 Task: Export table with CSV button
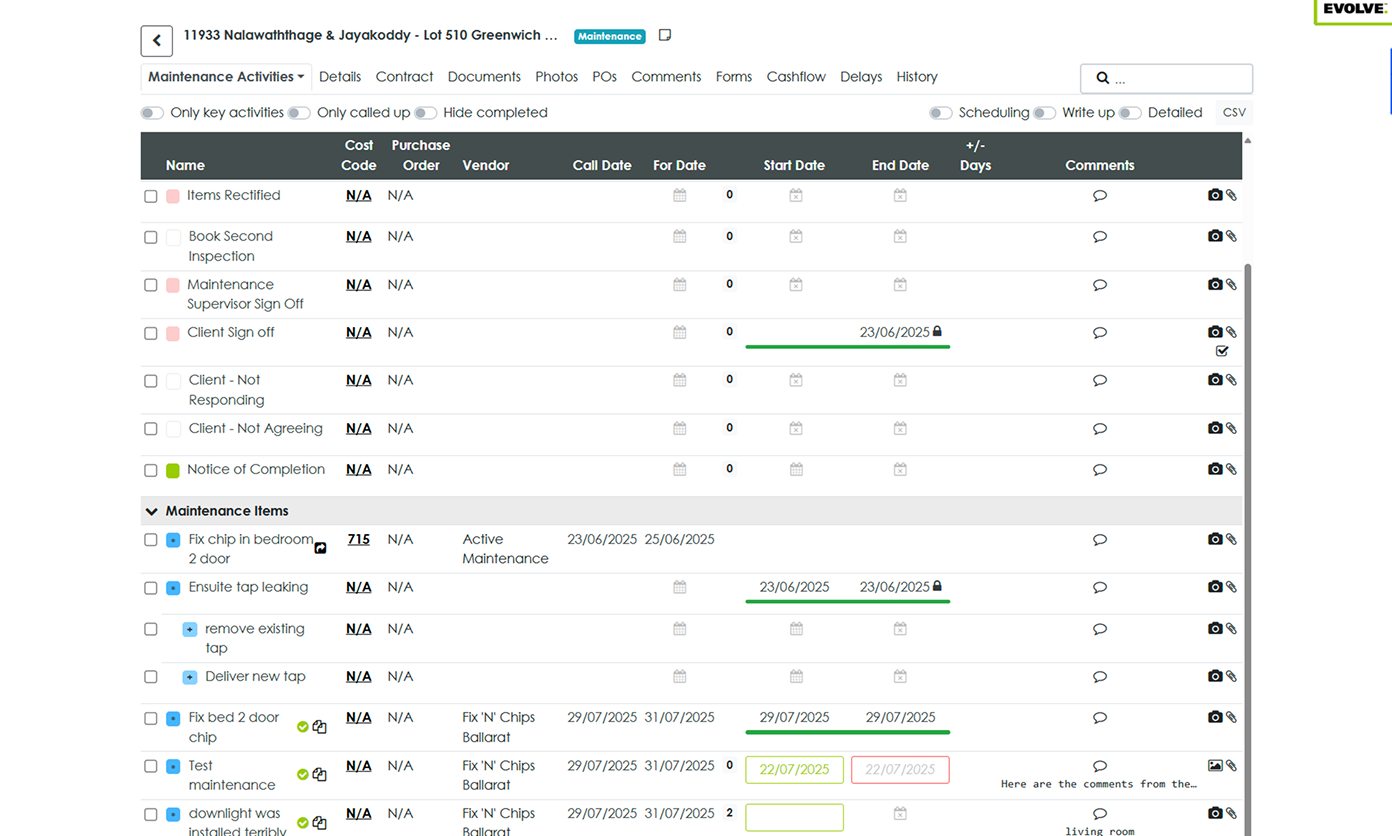click(1234, 113)
